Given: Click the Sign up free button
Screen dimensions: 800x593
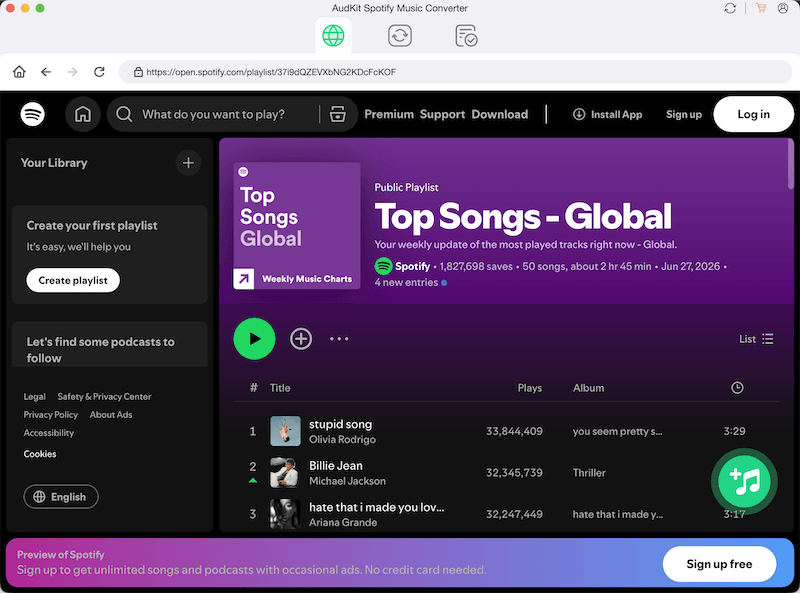Looking at the screenshot, I should [x=719, y=564].
